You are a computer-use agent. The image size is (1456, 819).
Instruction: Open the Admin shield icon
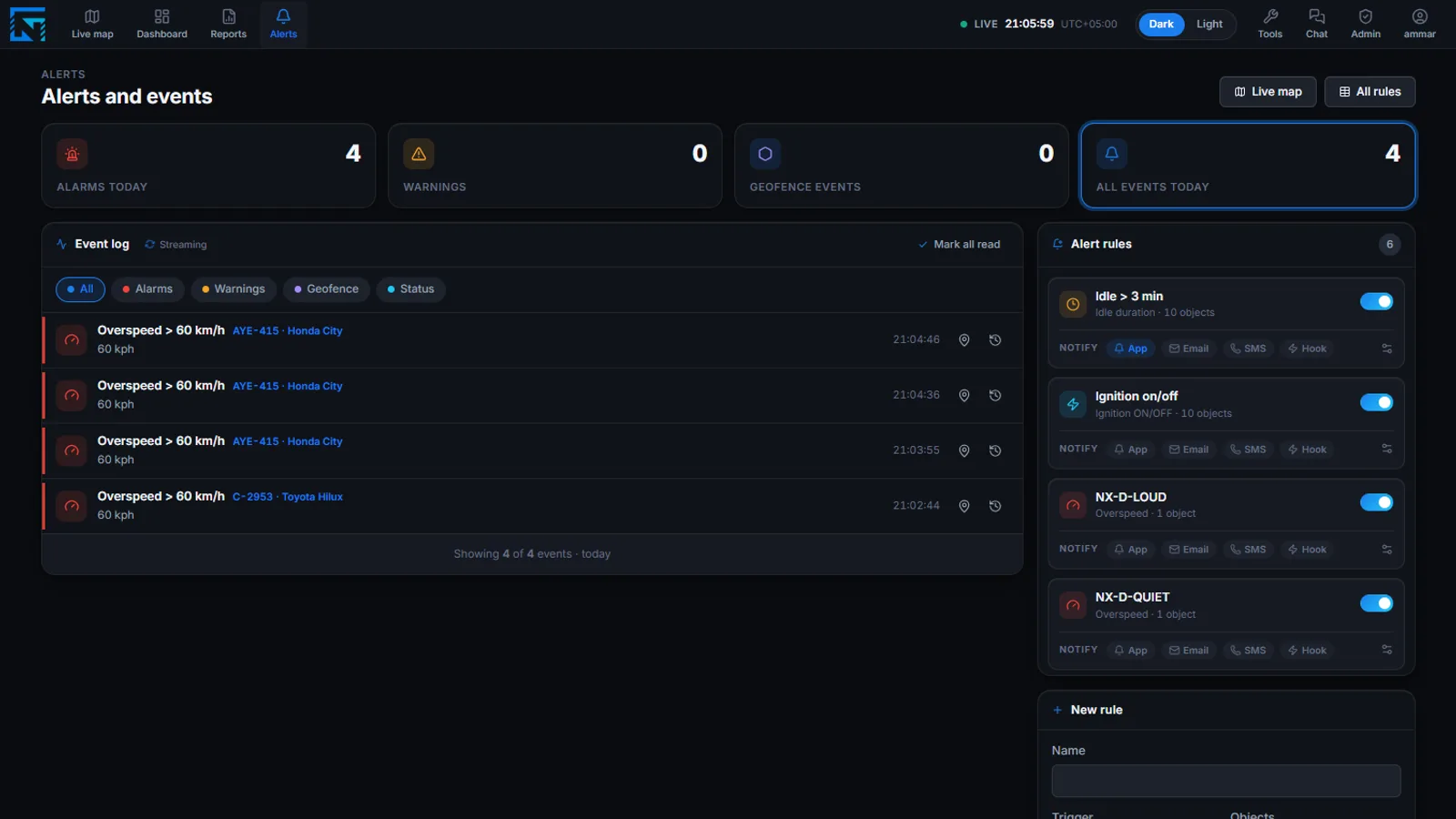pyautogui.click(x=1365, y=24)
